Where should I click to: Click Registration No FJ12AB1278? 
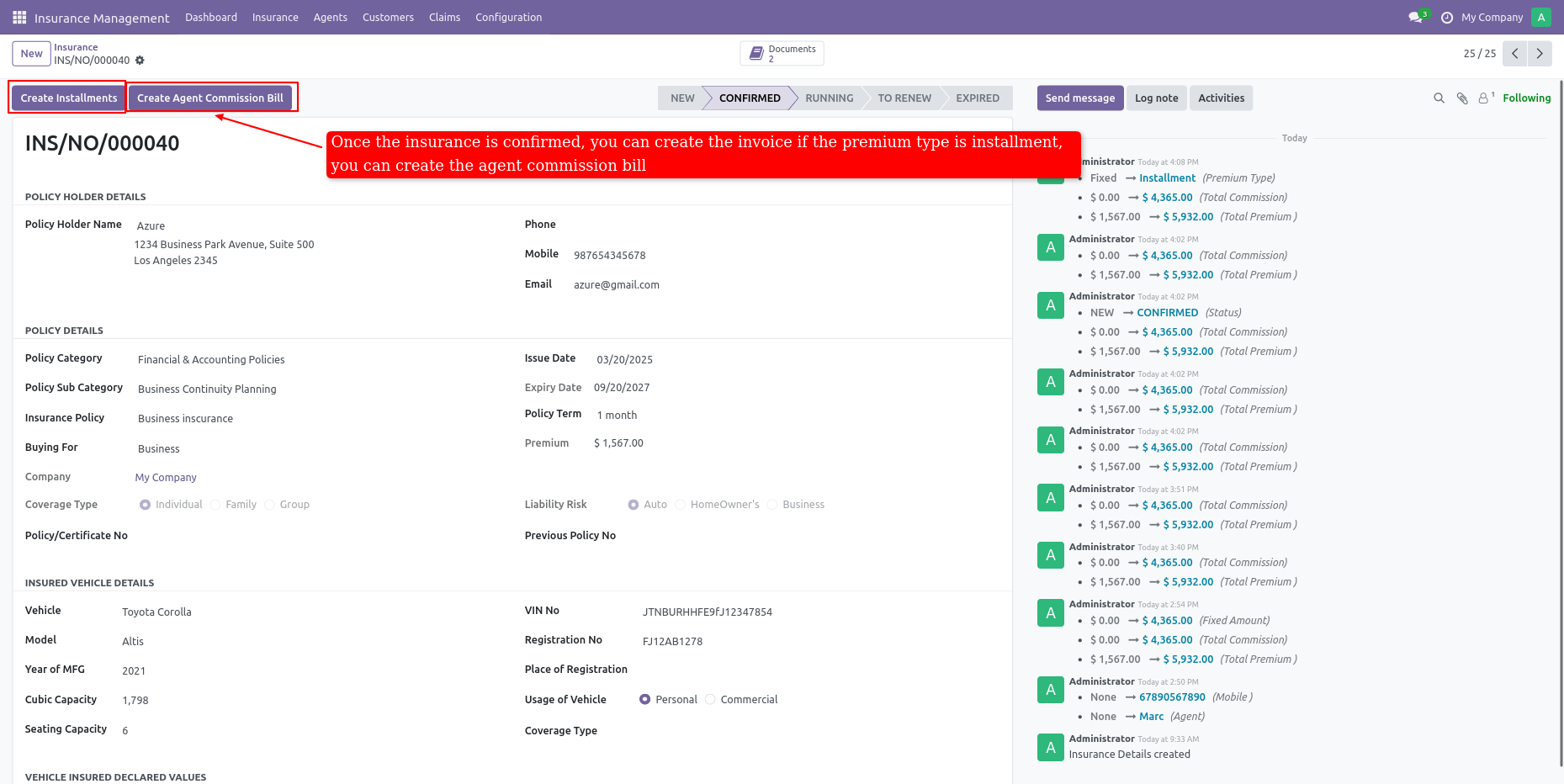click(672, 642)
